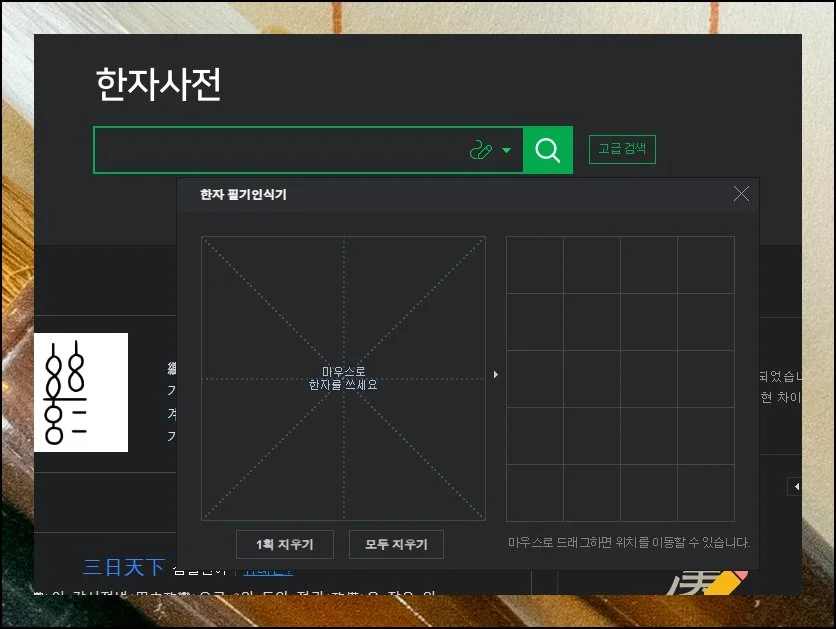Open the 三日天下 entry link
The width and height of the screenshot is (836, 629).
coord(123,568)
